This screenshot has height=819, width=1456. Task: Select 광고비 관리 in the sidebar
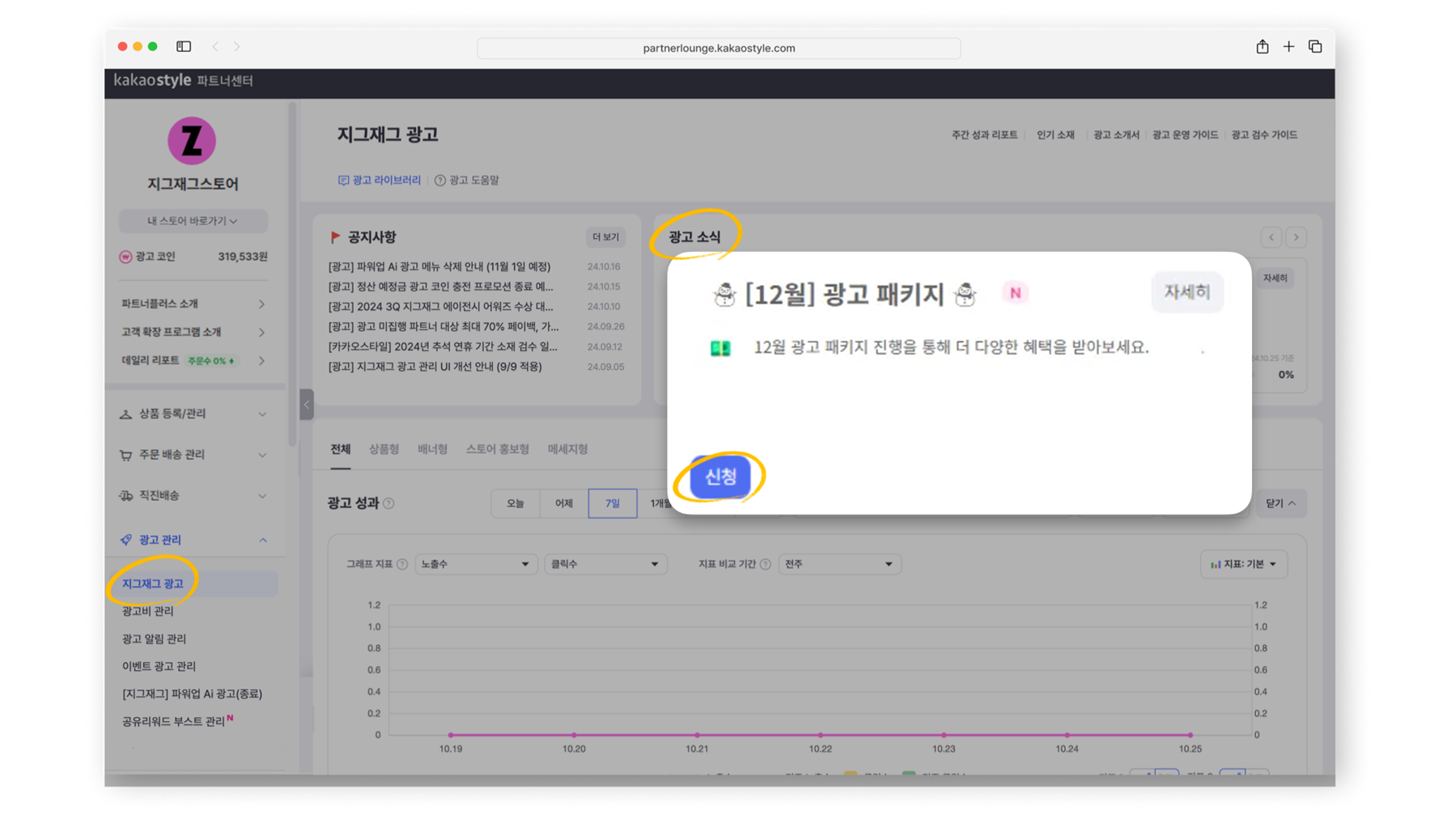pos(147,611)
